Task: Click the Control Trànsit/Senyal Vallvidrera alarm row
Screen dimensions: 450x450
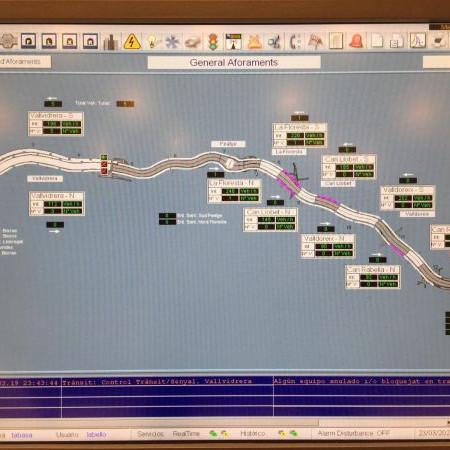Action: [225, 381]
